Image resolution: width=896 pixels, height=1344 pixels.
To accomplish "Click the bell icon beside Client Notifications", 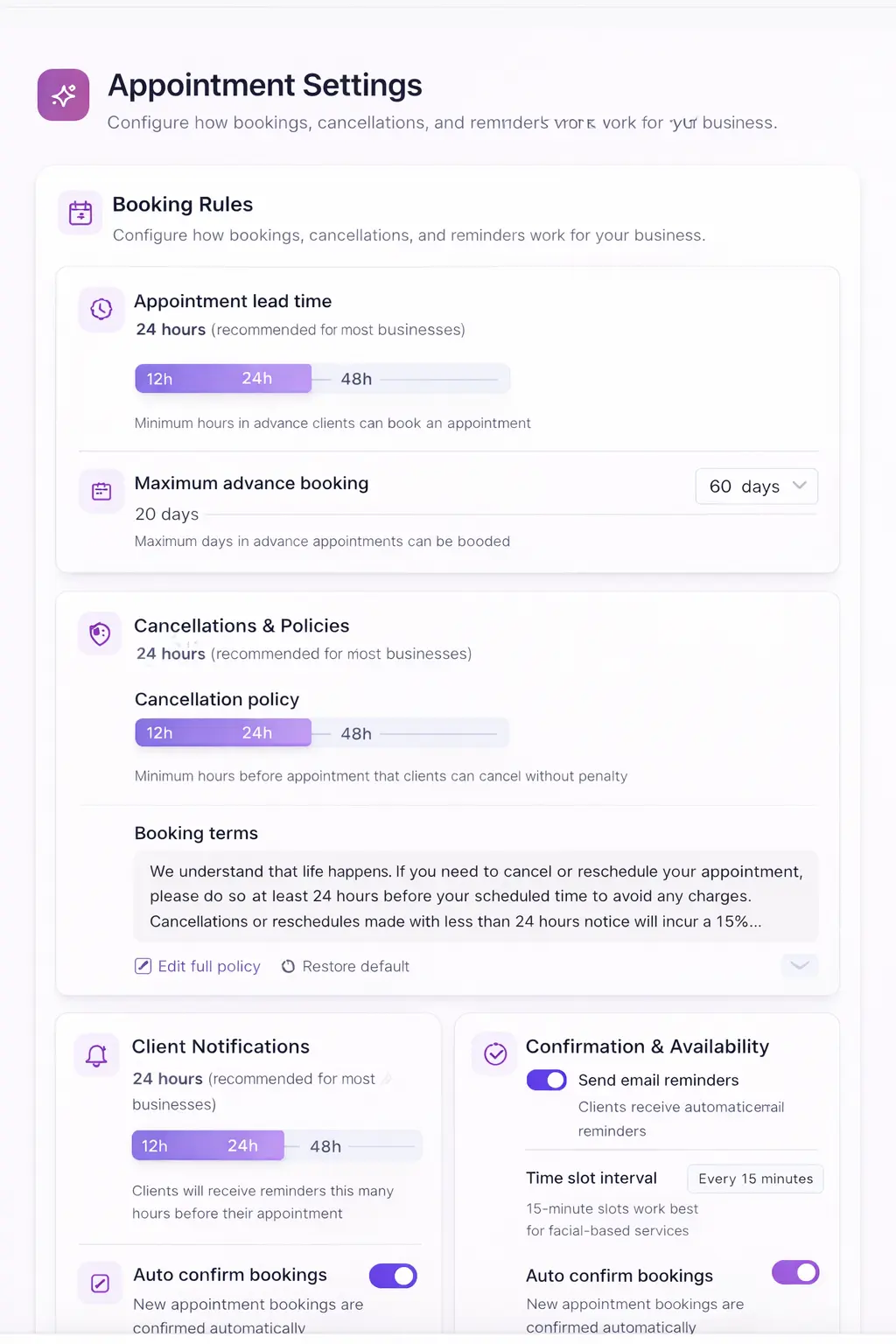I will (96, 1055).
